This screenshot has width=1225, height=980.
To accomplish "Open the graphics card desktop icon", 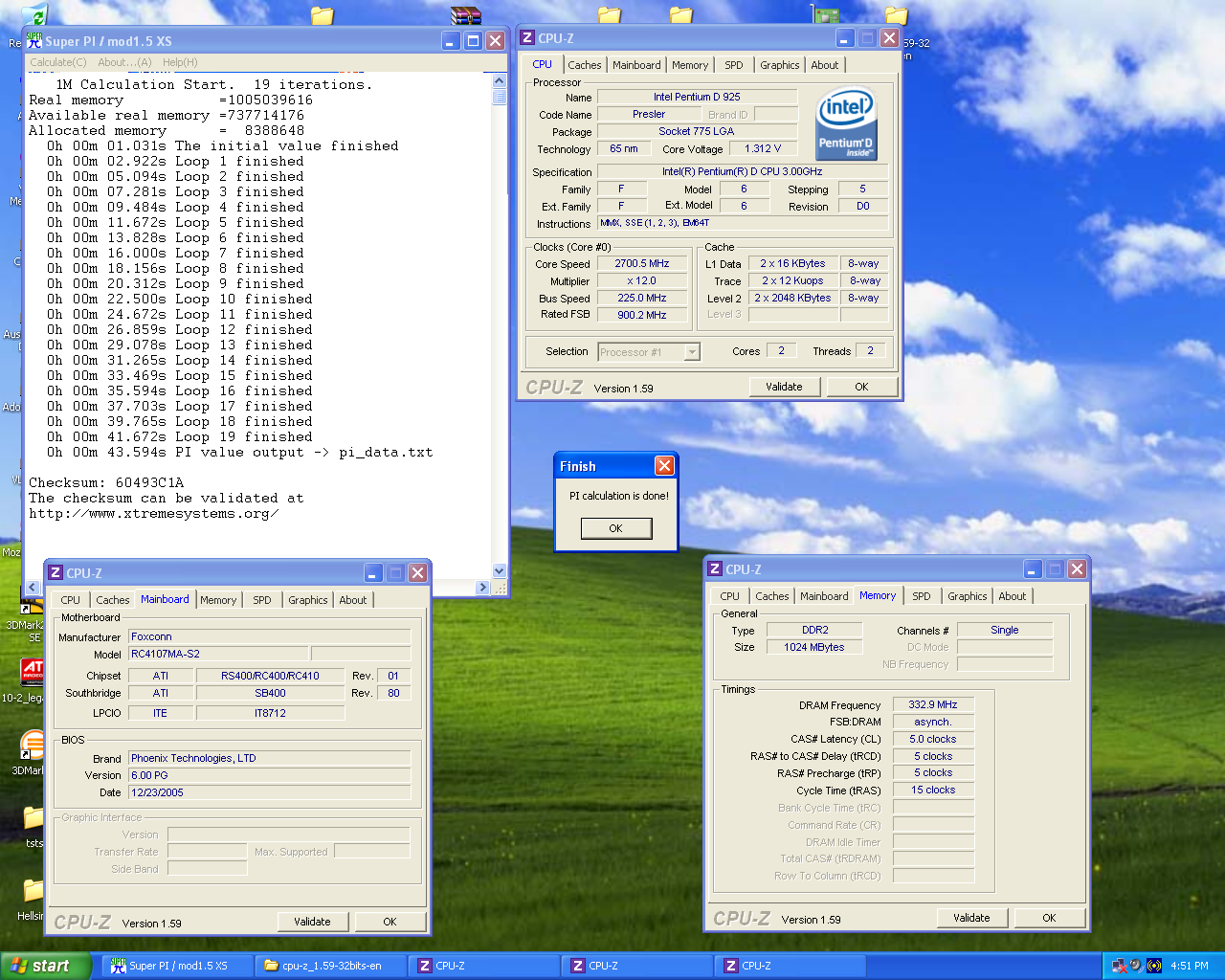I will click(x=825, y=13).
